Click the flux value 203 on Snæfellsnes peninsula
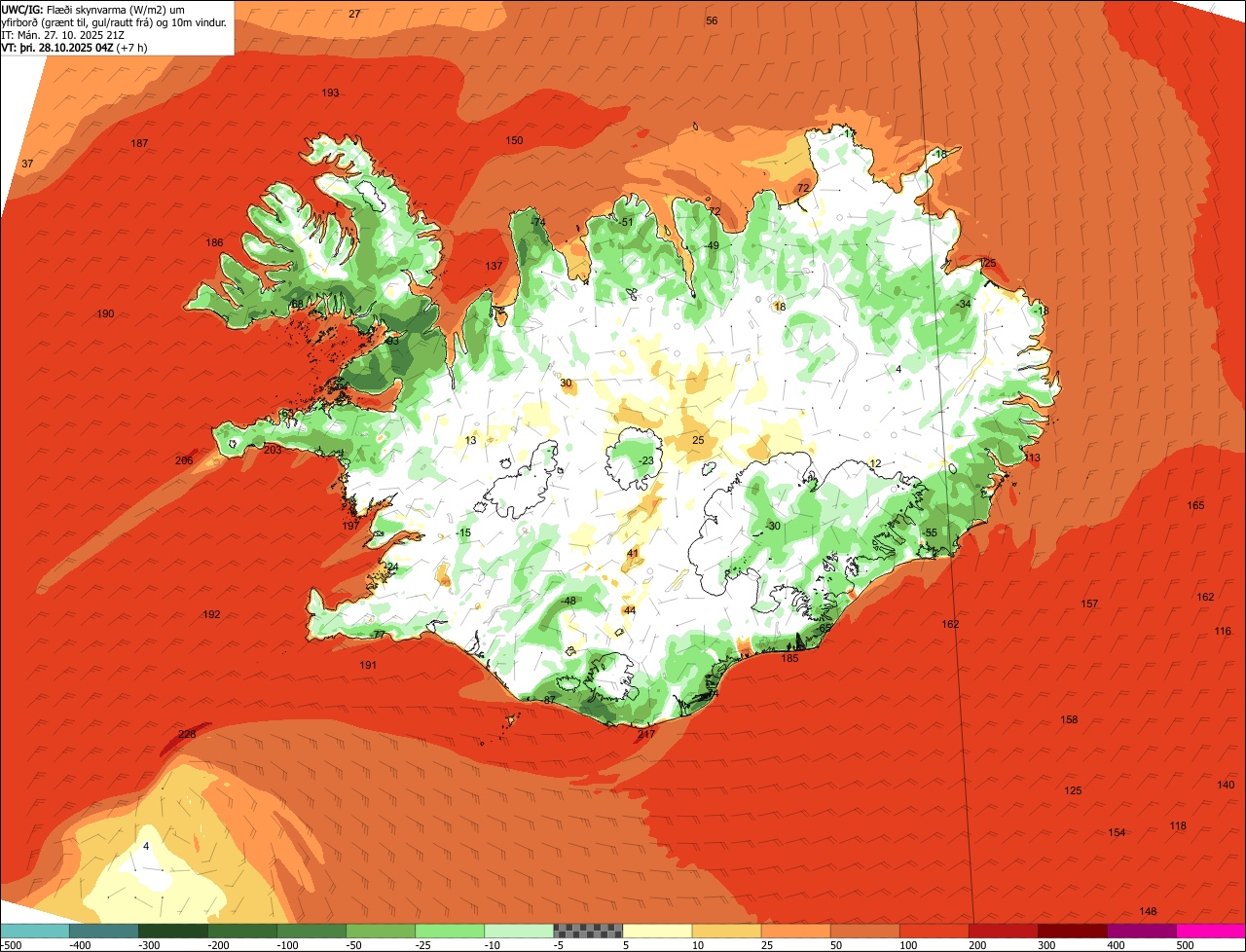 pyautogui.click(x=273, y=450)
